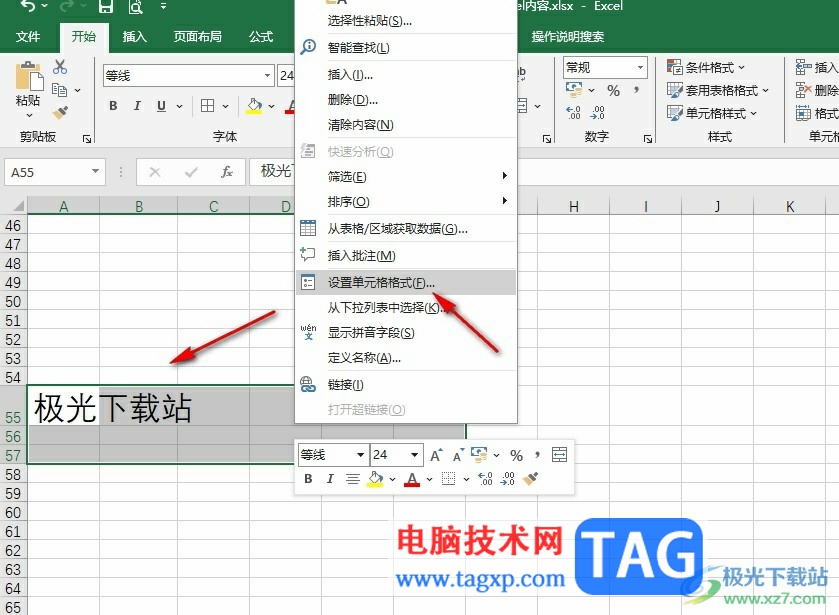Click the Copy icon in the clipboard group
839x615 pixels.
pyautogui.click(x=59, y=90)
